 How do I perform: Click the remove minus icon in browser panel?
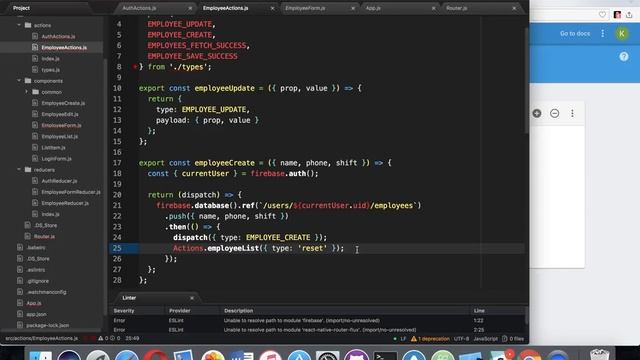click(x=554, y=113)
